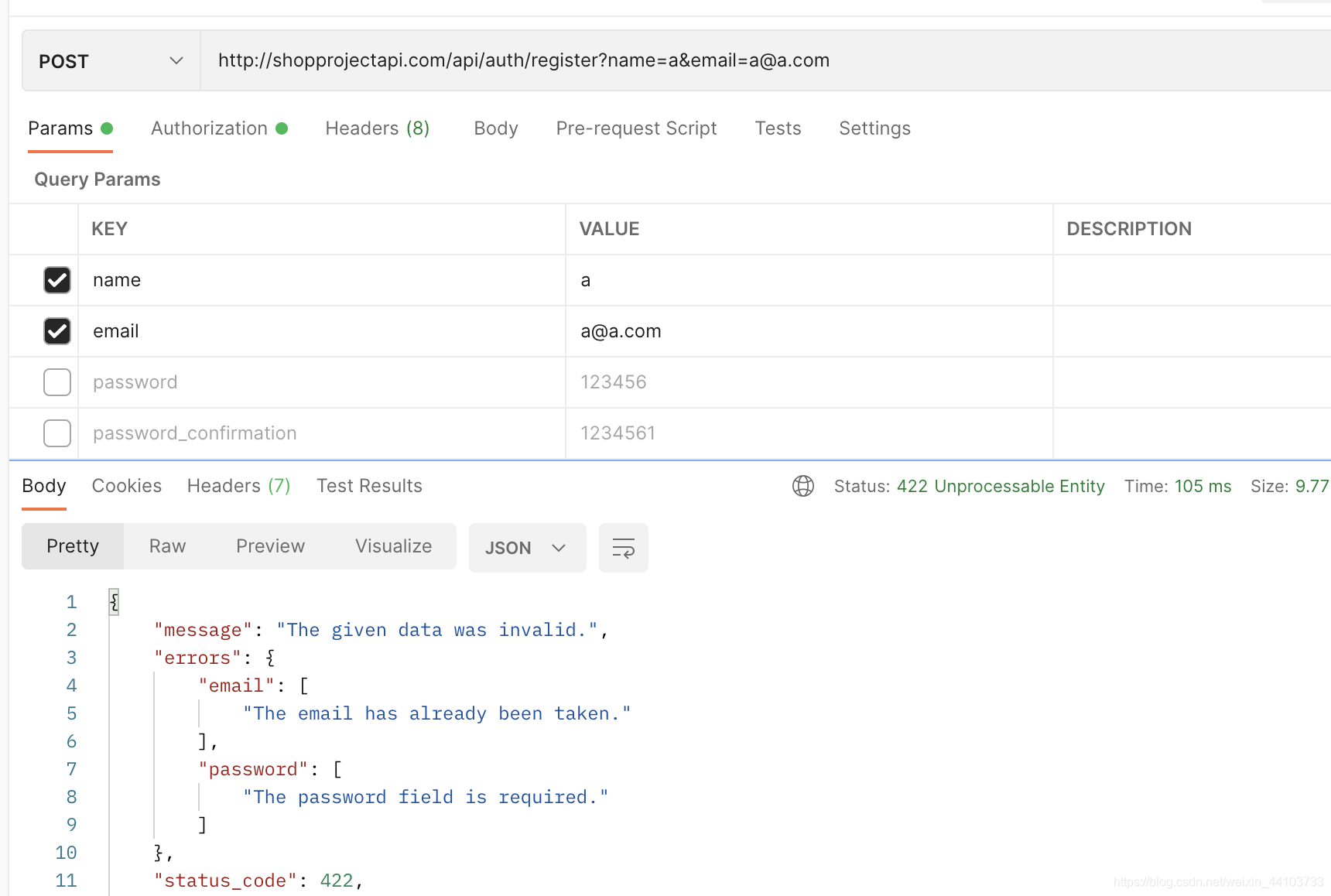This screenshot has height=896, width=1331.
Task: Click the request URL input field
Action: coord(766,61)
